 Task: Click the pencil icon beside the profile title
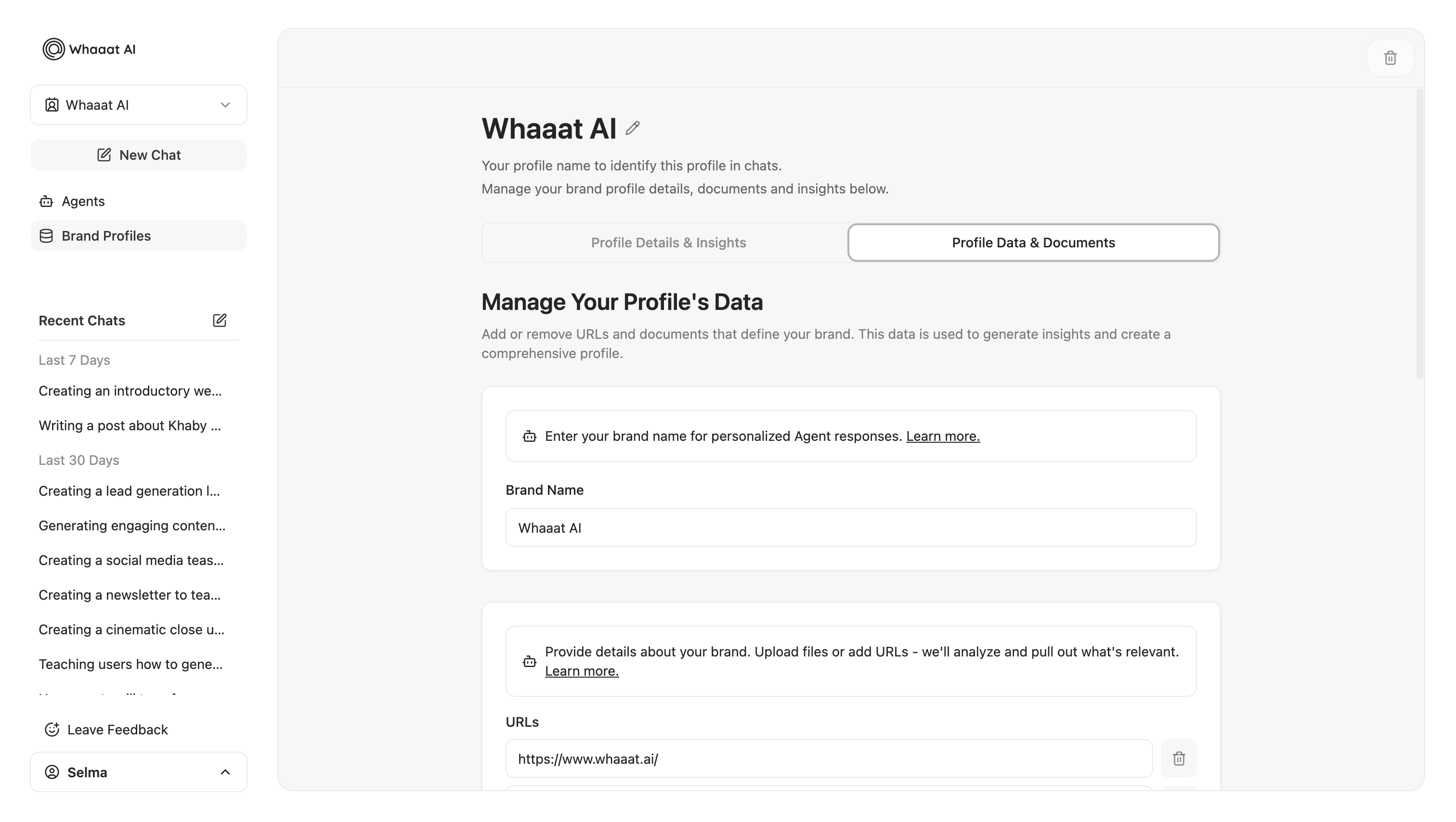(633, 128)
